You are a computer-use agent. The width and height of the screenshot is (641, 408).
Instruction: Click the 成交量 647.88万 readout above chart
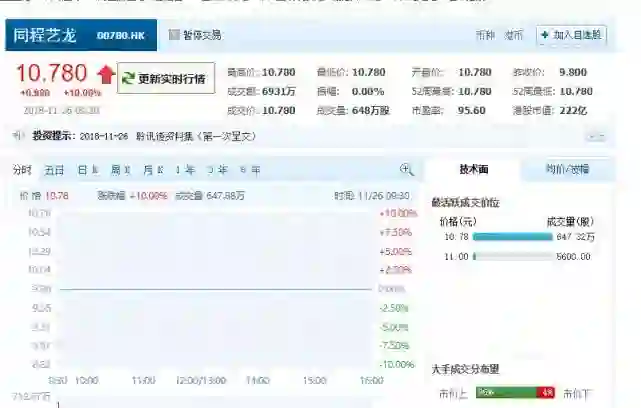click(210, 196)
